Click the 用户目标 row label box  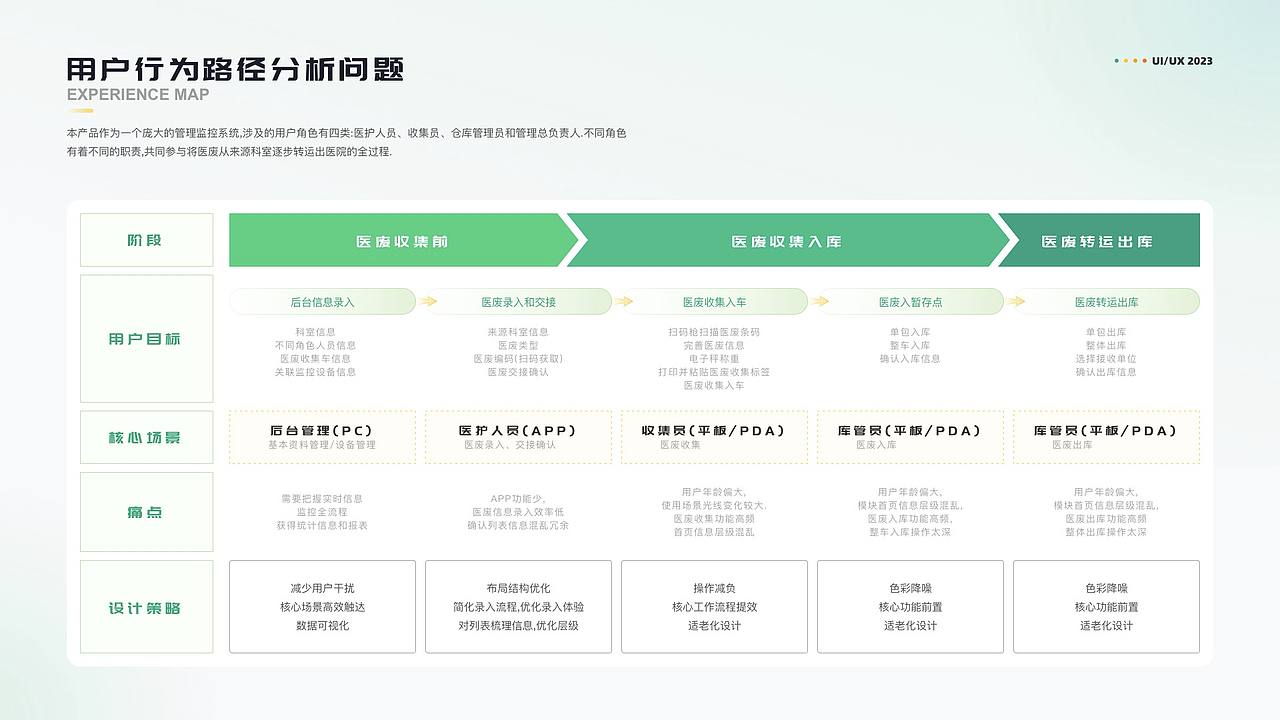[147, 339]
